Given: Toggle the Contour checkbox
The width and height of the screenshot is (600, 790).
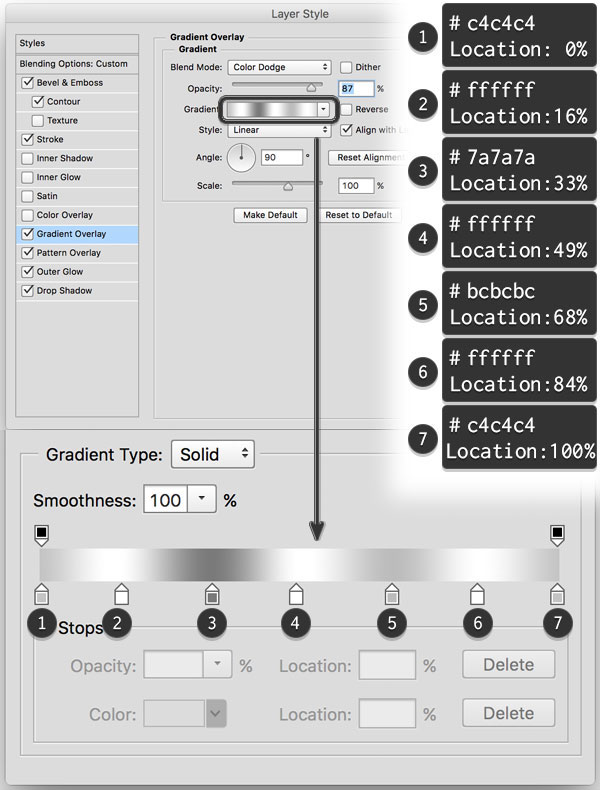Looking at the screenshot, I should point(38,101).
